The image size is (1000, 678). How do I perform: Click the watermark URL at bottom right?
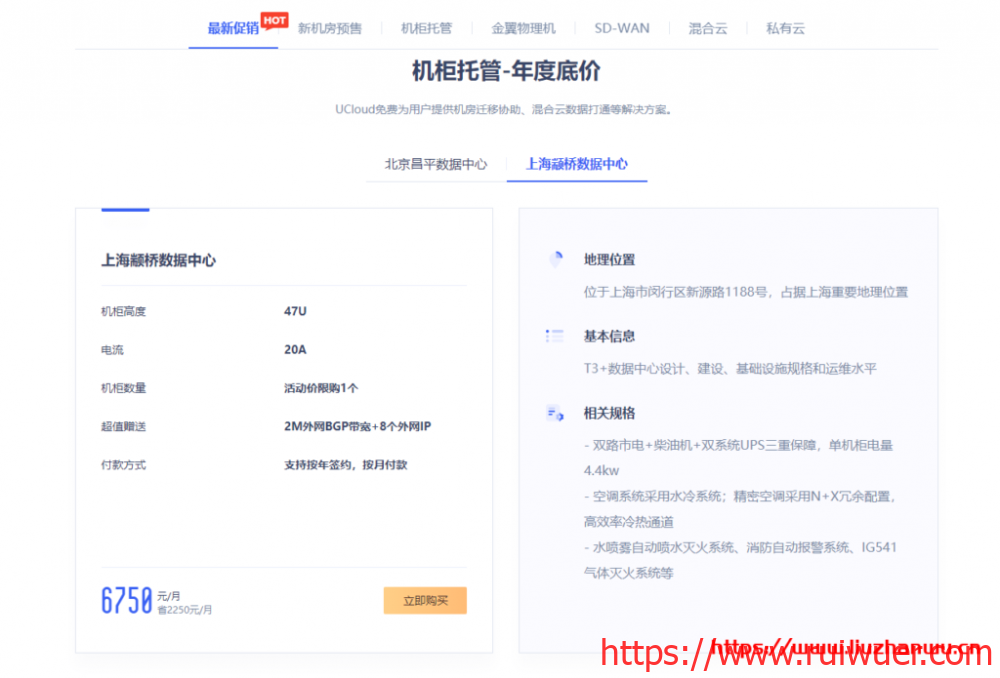[795, 653]
